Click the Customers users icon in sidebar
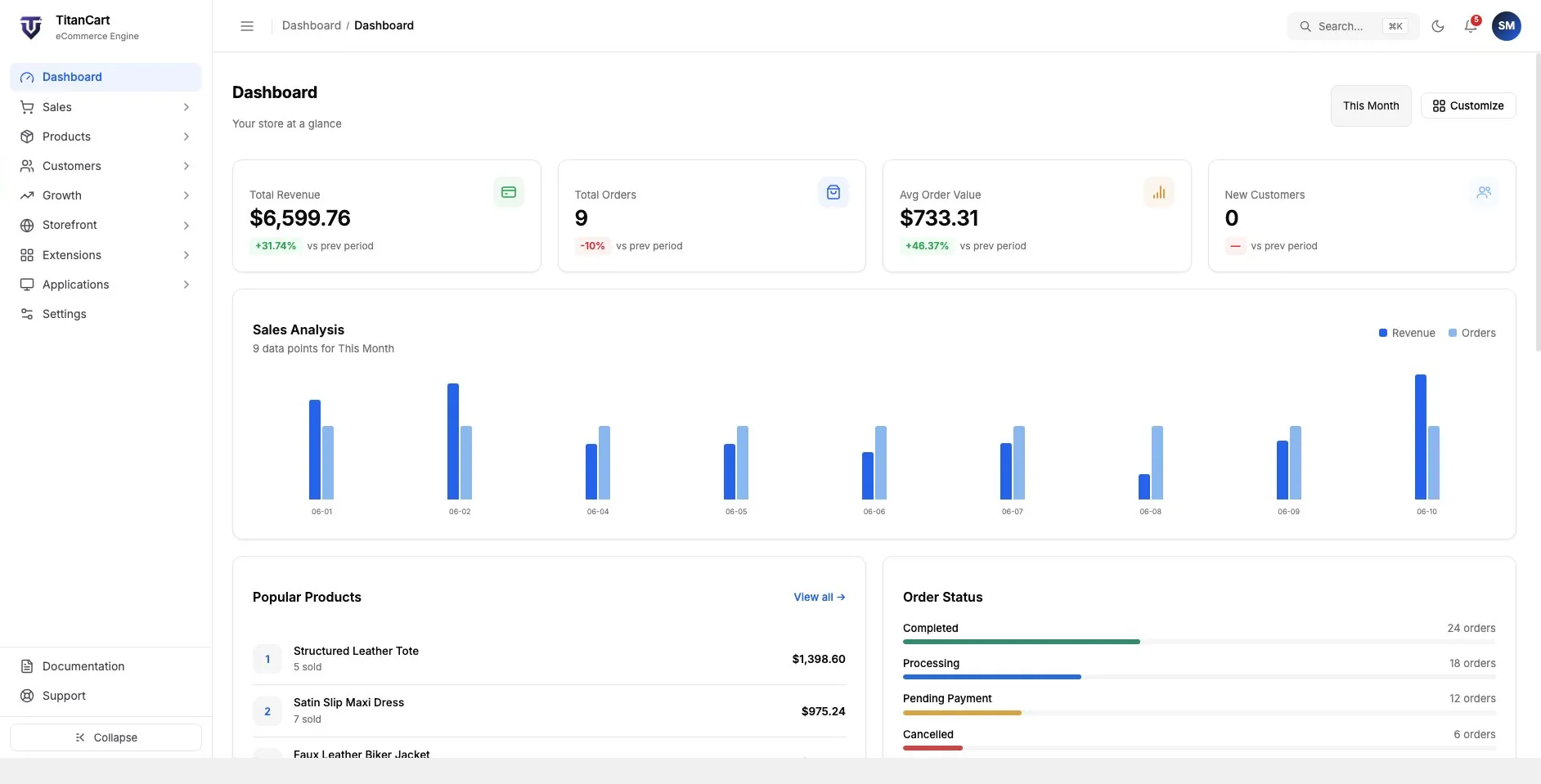This screenshot has width=1541, height=784. pyautogui.click(x=27, y=166)
